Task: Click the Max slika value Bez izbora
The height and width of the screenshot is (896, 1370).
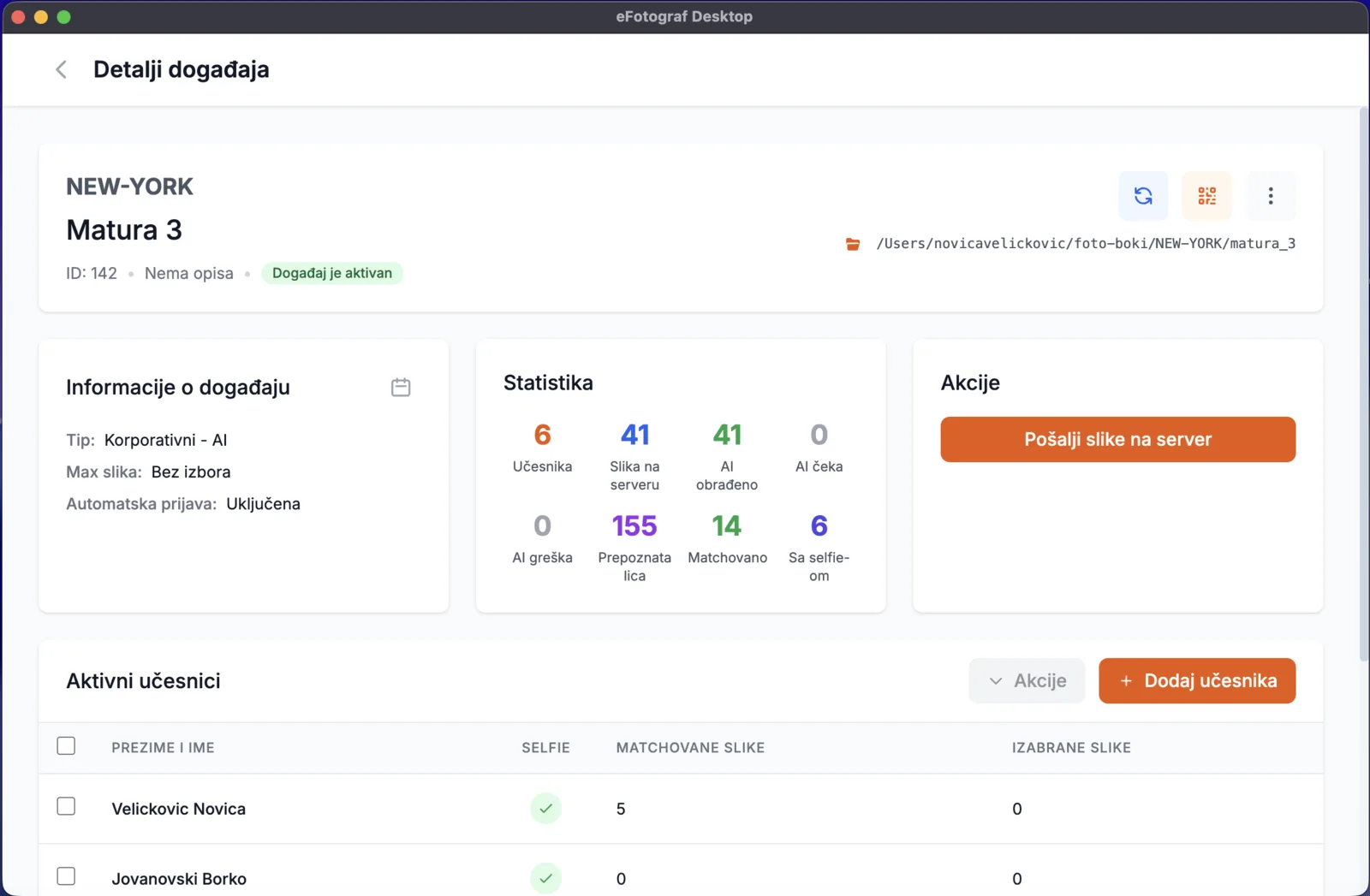Action: point(191,472)
